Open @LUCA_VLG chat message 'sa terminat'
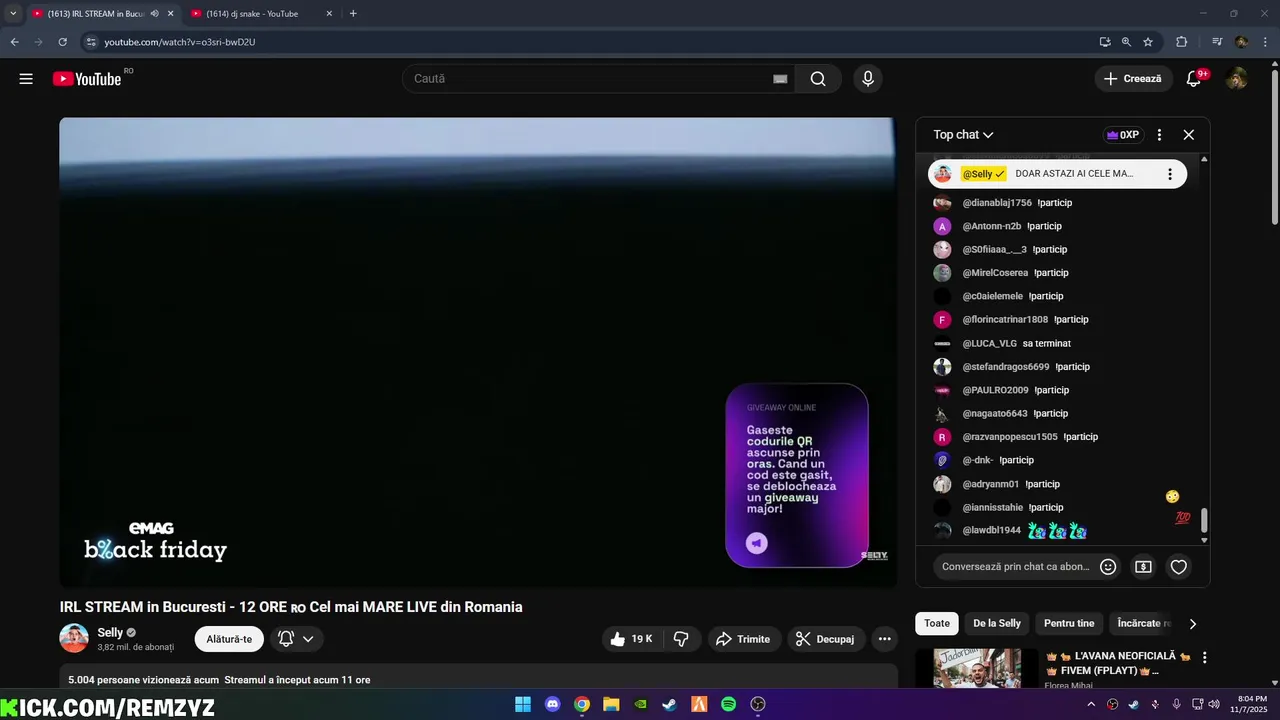 [x=1047, y=344]
